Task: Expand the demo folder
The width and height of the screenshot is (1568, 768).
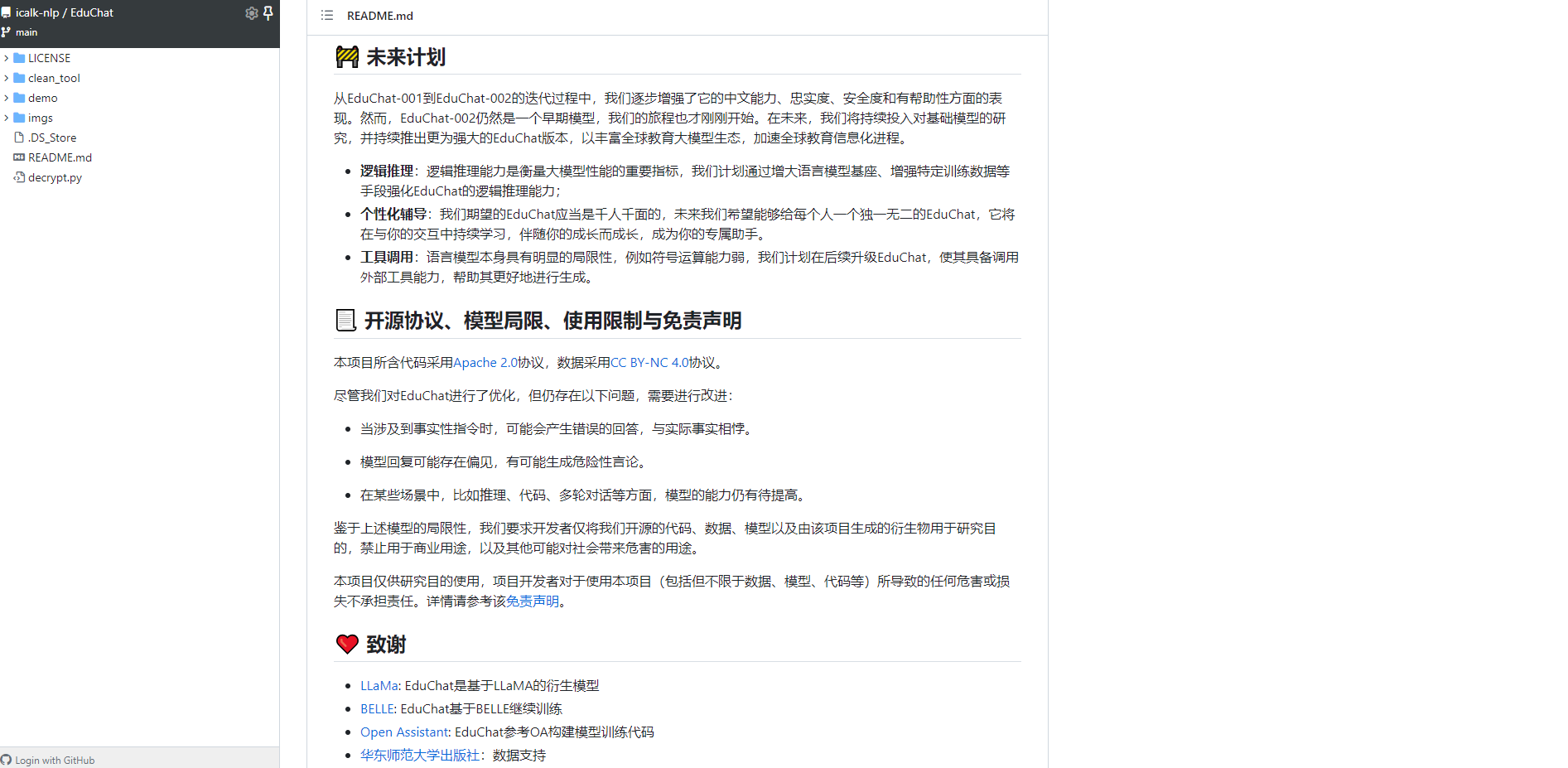Action: [7, 97]
